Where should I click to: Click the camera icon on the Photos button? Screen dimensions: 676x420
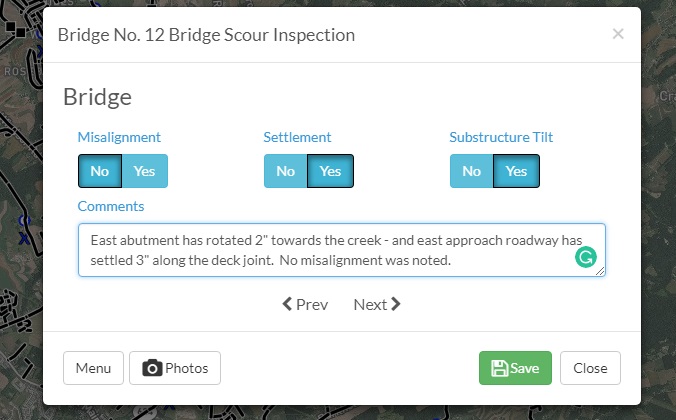[x=152, y=368]
